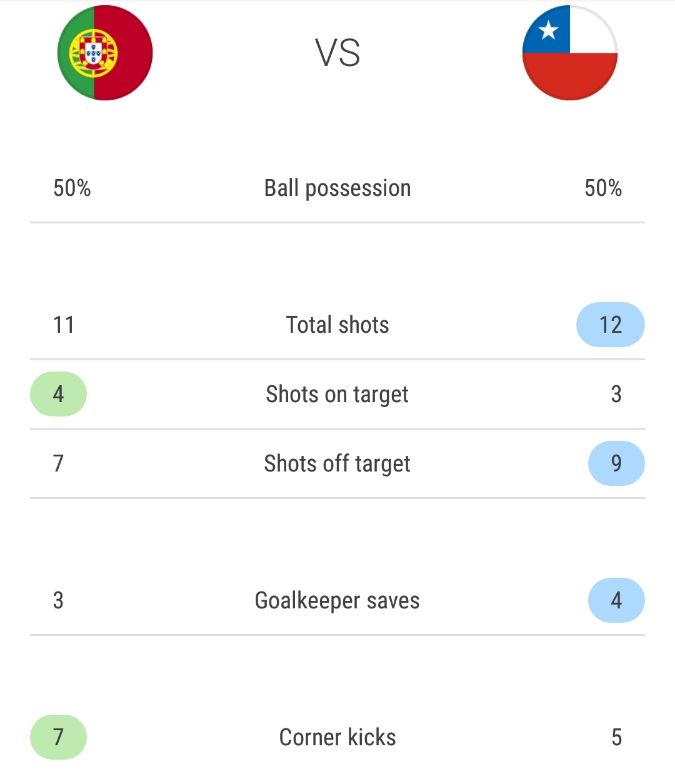Select the Ball possession label

[x=337, y=188]
